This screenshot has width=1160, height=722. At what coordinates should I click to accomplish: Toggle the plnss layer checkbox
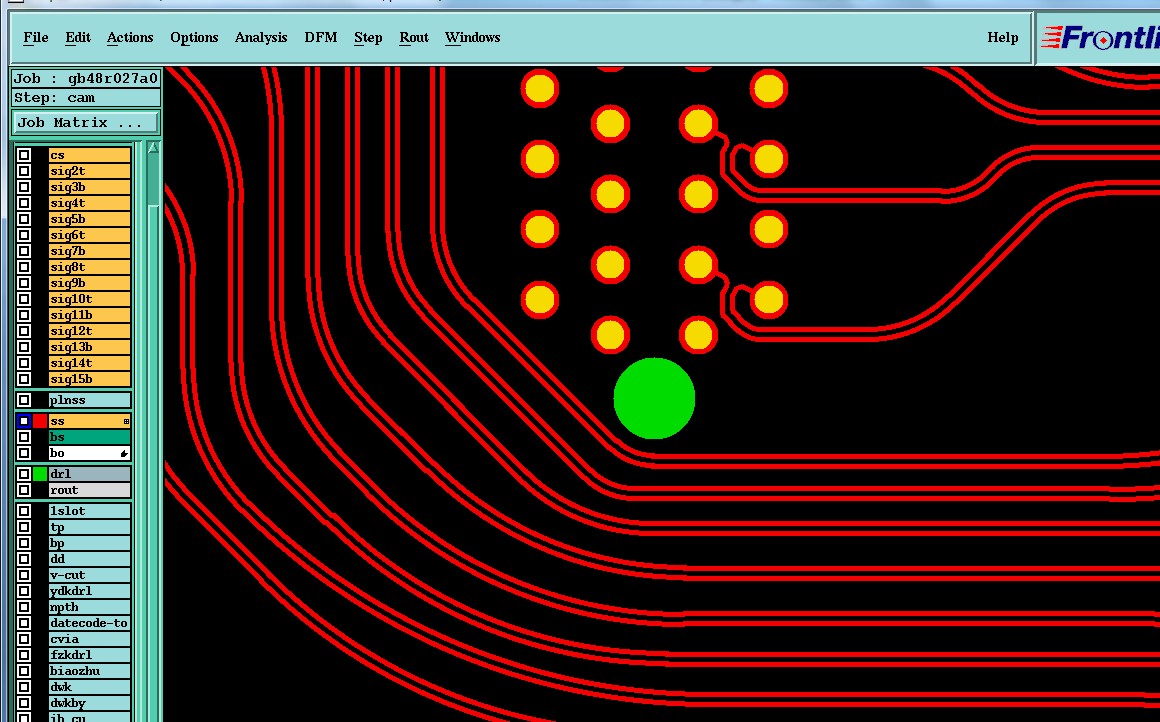24,400
